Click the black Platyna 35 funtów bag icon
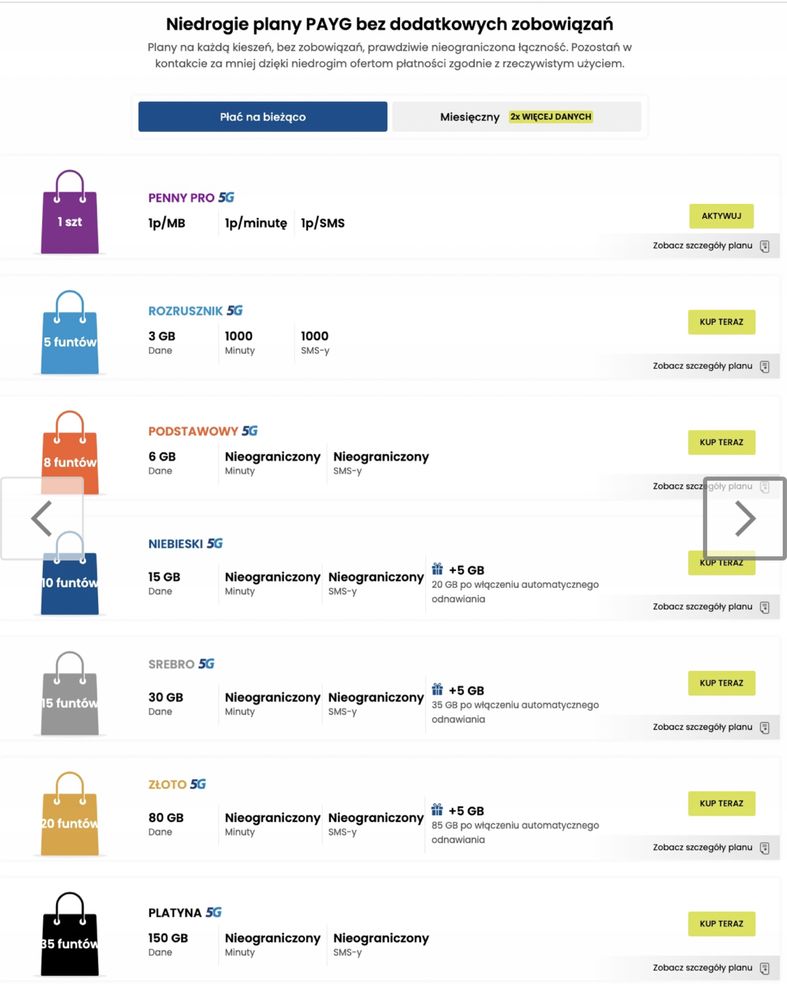787x1000 pixels. [x=70, y=934]
